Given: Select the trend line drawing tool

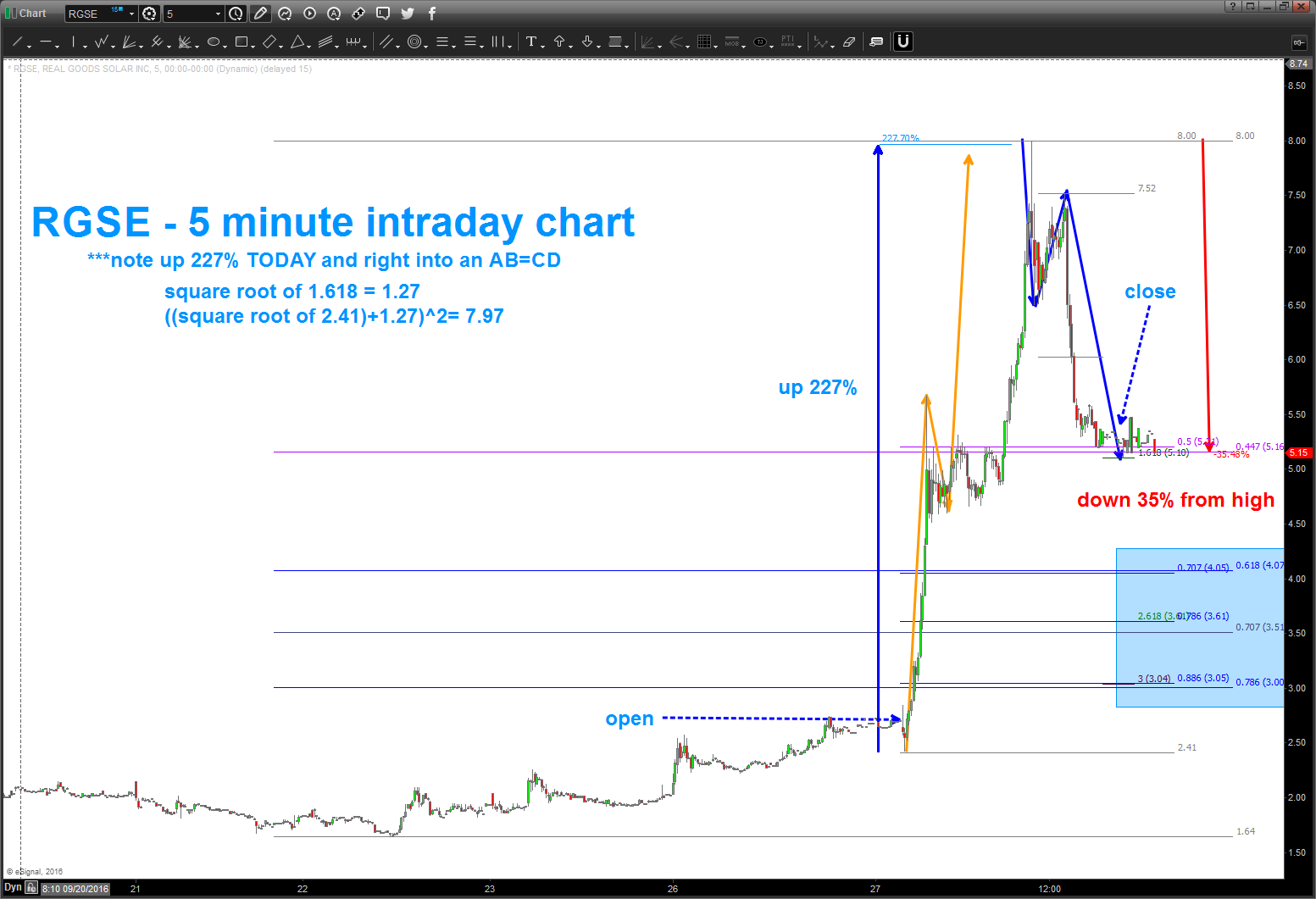Looking at the screenshot, I should tap(17, 42).
